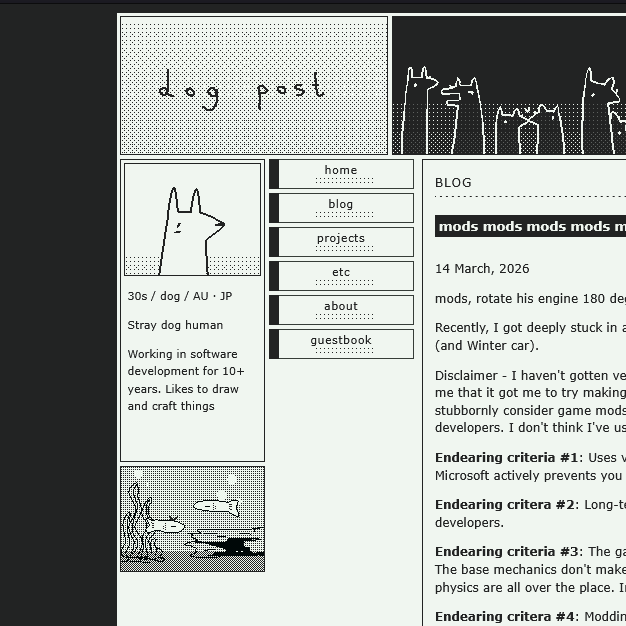The width and height of the screenshot is (626, 626).
Task: Visit the guestbook page
Action: 341,343
